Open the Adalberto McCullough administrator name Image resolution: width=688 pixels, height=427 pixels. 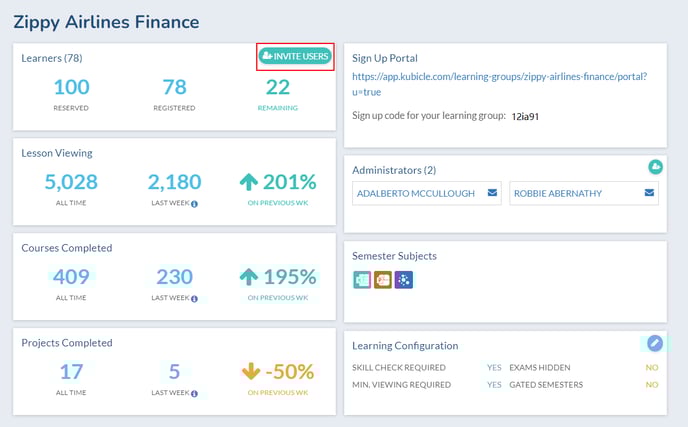tap(416, 194)
